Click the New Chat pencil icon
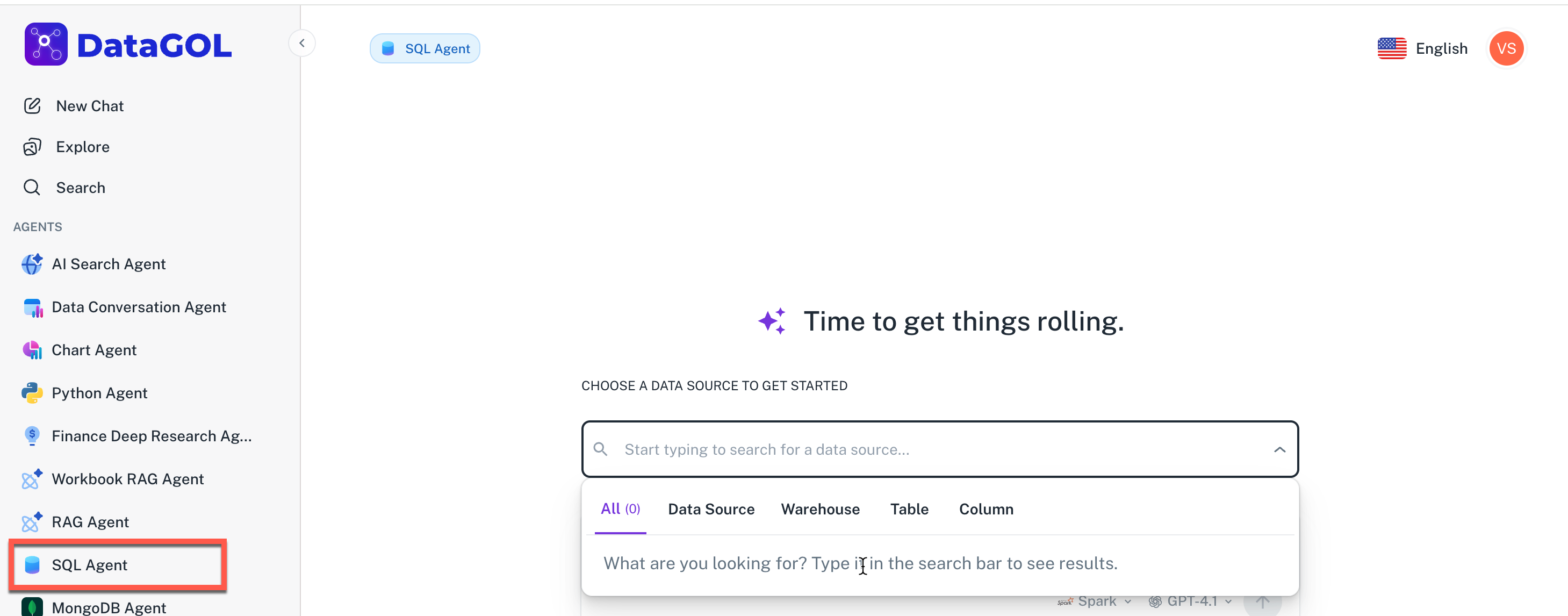The width and height of the screenshot is (1568, 616). pos(32,106)
